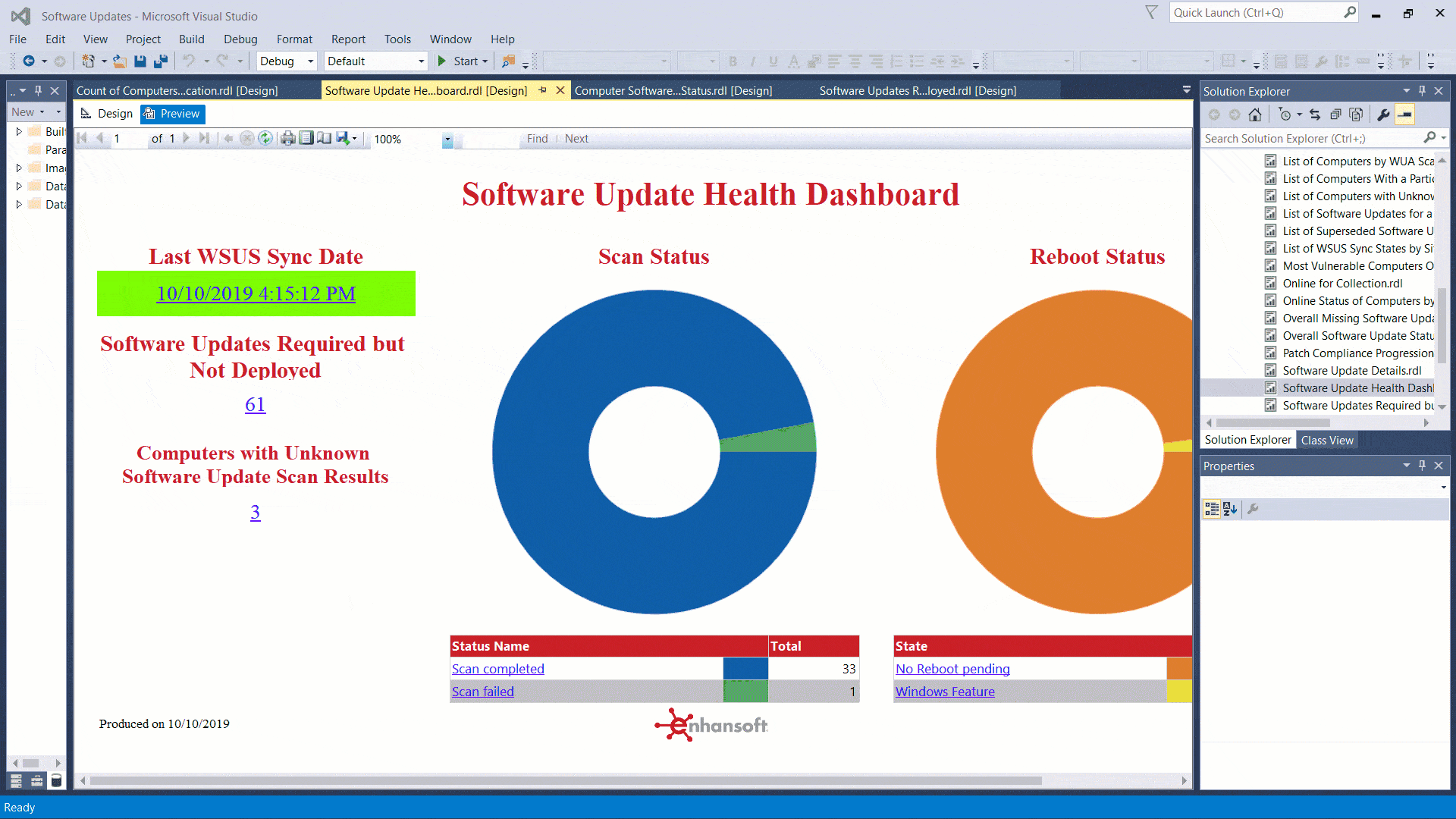Click the Page Setup icon
1456x819 pixels.
click(324, 138)
